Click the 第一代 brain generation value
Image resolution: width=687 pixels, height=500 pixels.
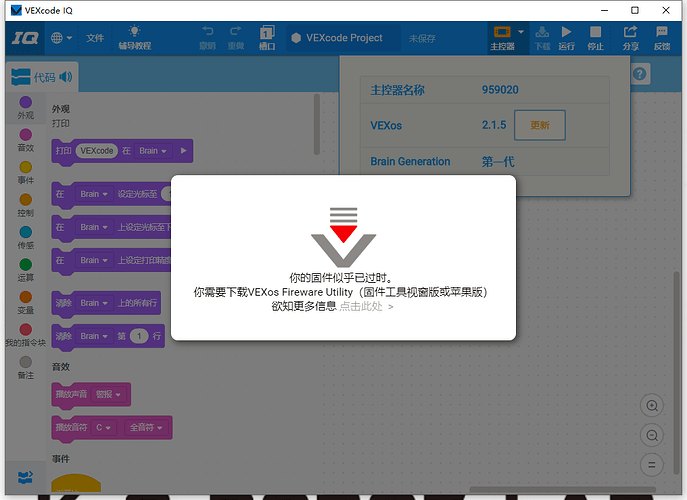(x=498, y=162)
